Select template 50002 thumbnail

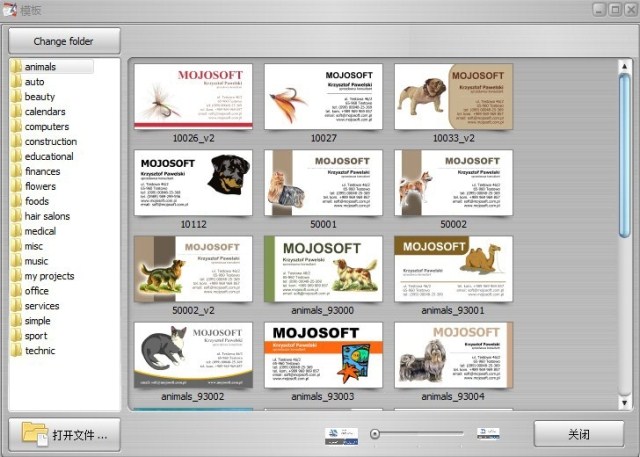(x=453, y=183)
